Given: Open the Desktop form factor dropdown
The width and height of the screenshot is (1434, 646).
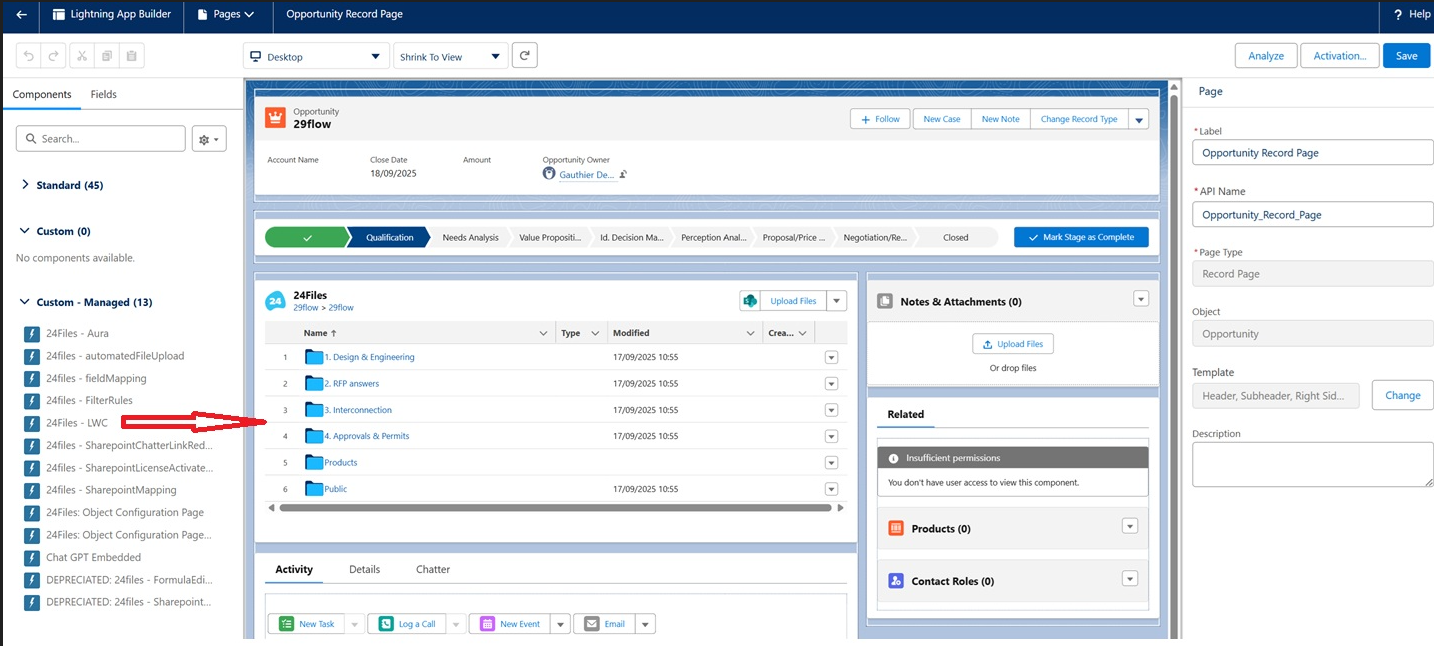Looking at the screenshot, I should click(316, 57).
